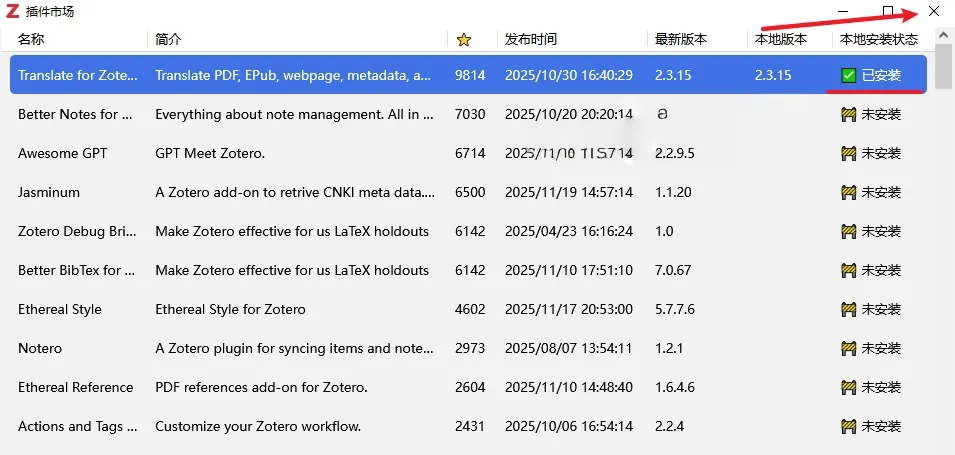Screen dimensions: 955x455
Task: Click release date 2025/11/17 20:53:00
Action: [x=569, y=309]
